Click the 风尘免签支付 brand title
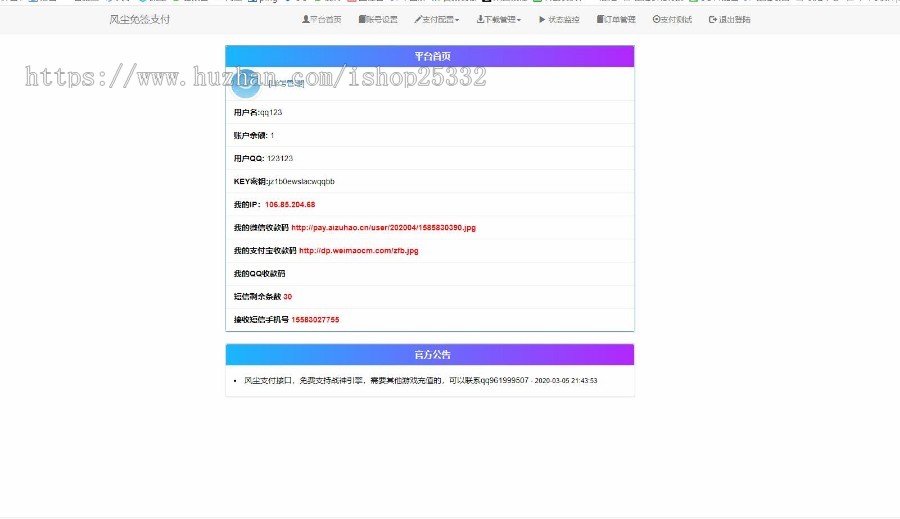Viewport: 900px width, 519px height. (x=139, y=20)
